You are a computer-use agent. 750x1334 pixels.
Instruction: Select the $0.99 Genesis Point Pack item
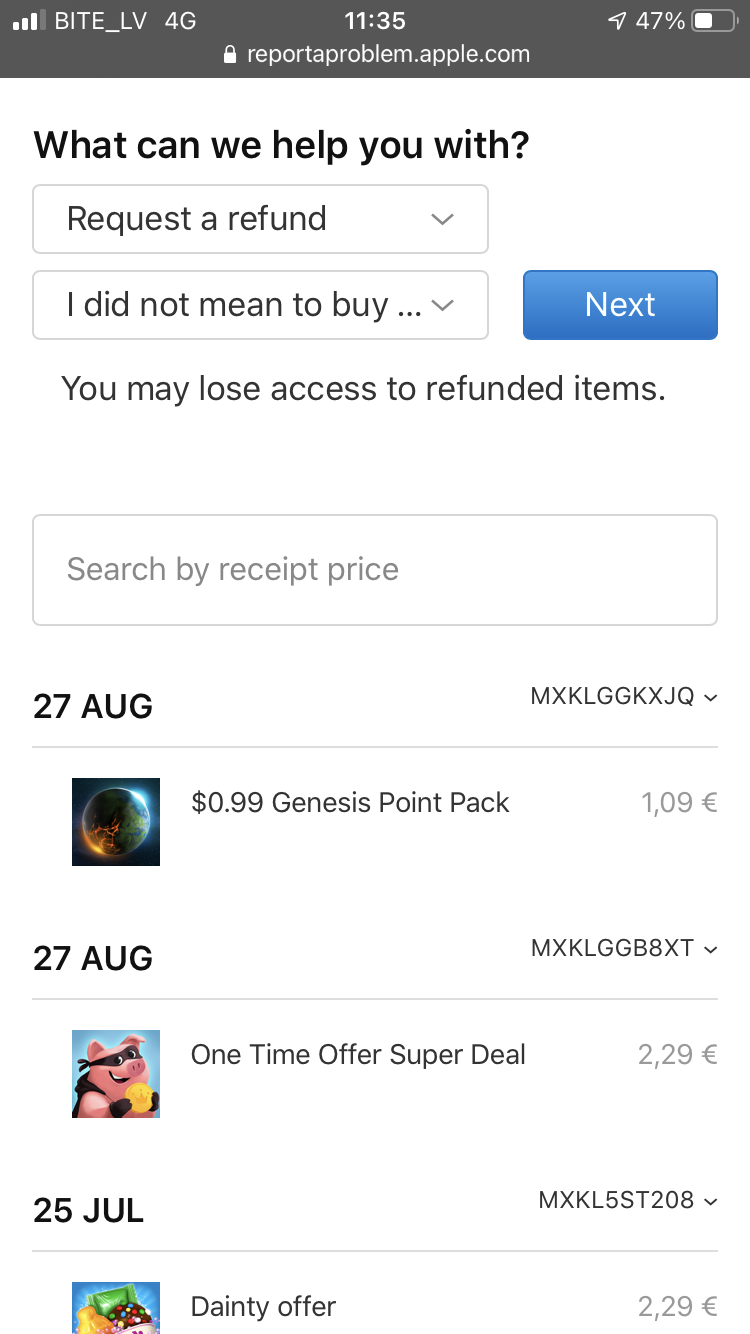350,803
